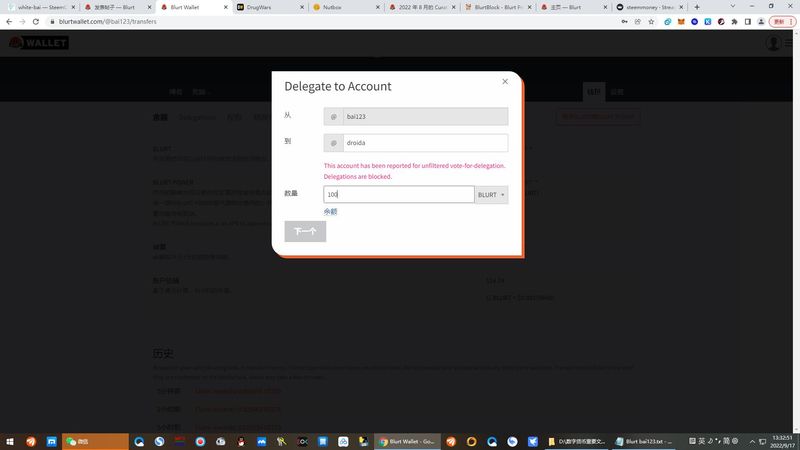This screenshot has width=800, height=450.
Task: Open the BlurtBlock browser tab
Action: tap(497, 7)
